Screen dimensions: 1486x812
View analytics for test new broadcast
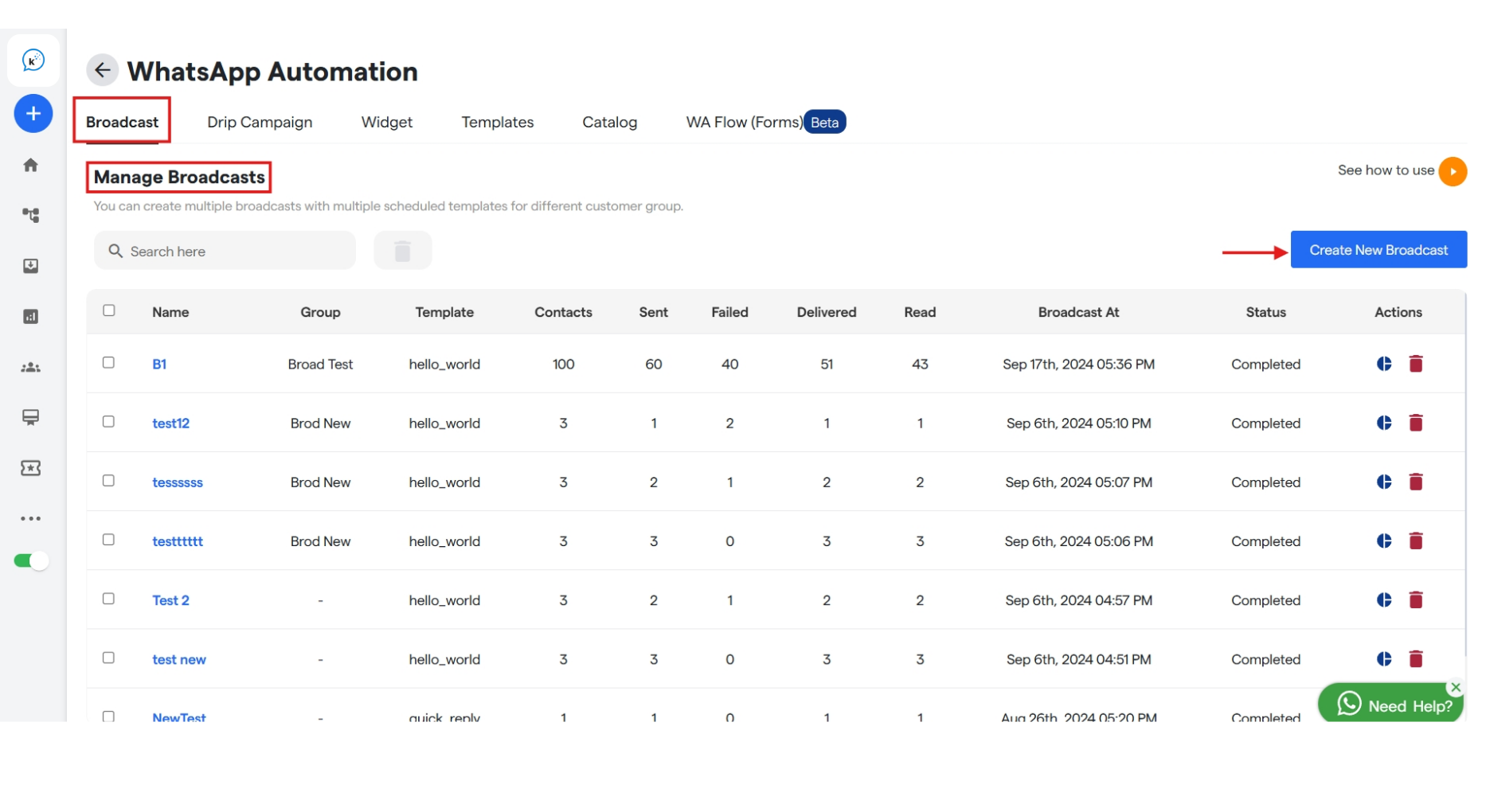[1384, 658]
